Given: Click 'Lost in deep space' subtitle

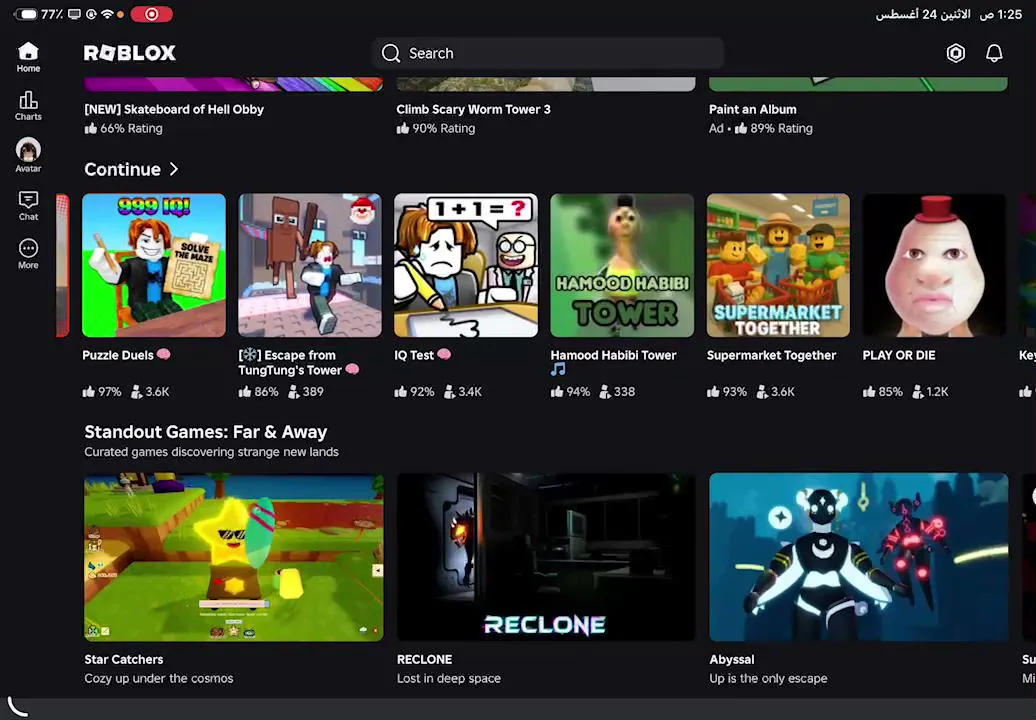Looking at the screenshot, I should pyautogui.click(x=449, y=678).
